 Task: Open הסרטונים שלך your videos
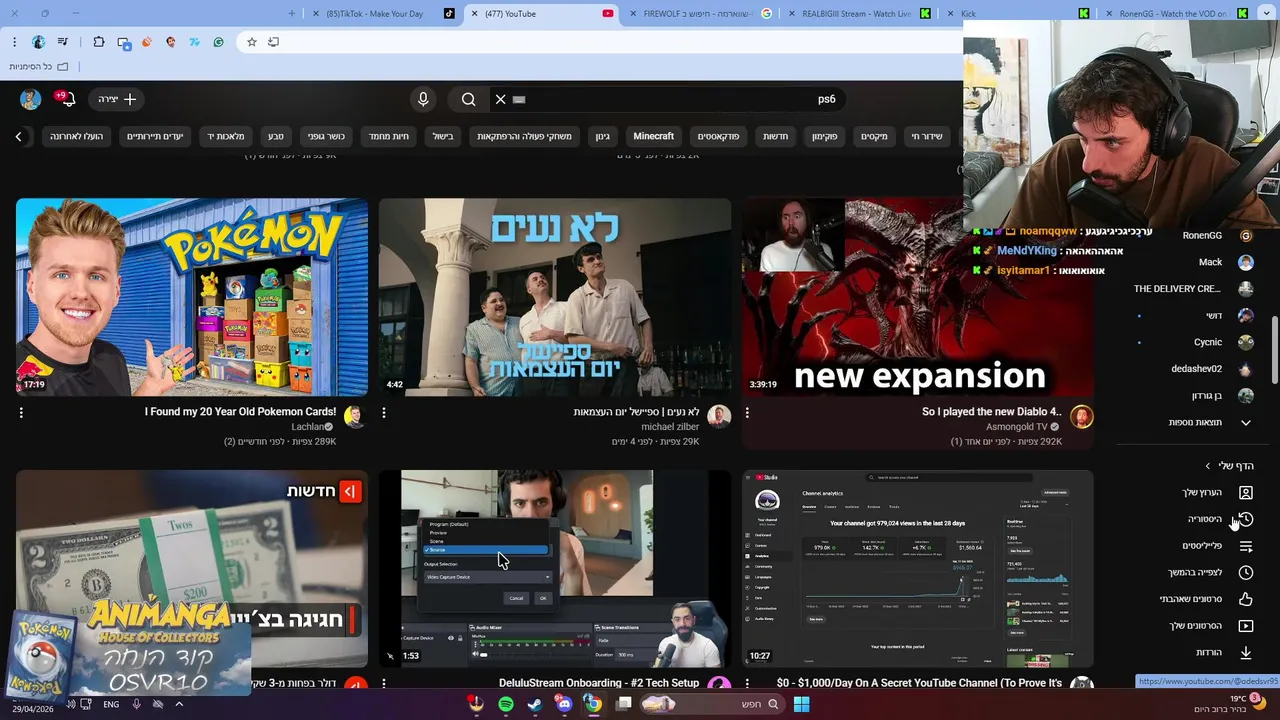coord(1195,626)
